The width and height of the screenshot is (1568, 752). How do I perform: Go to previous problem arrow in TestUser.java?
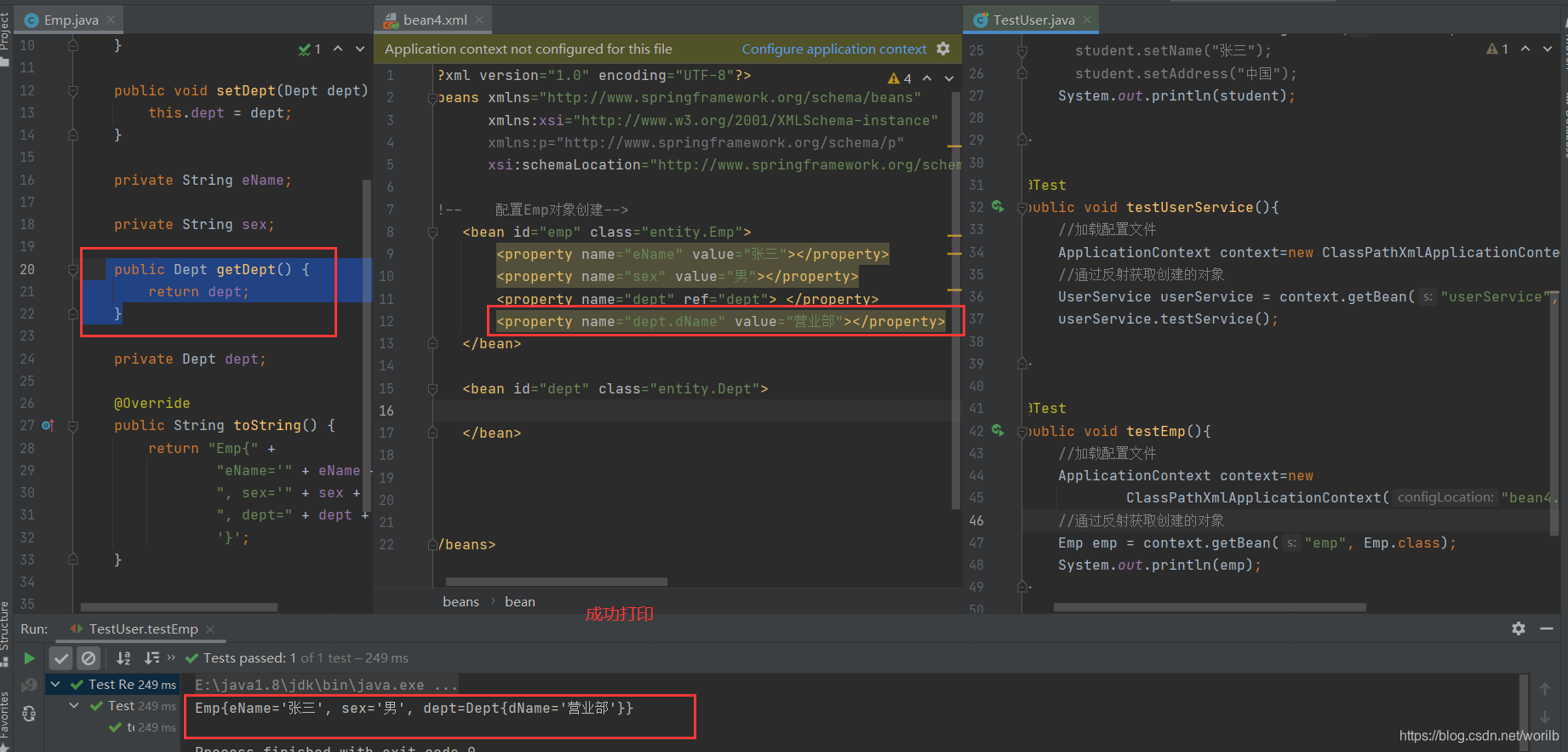point(1525,49)
